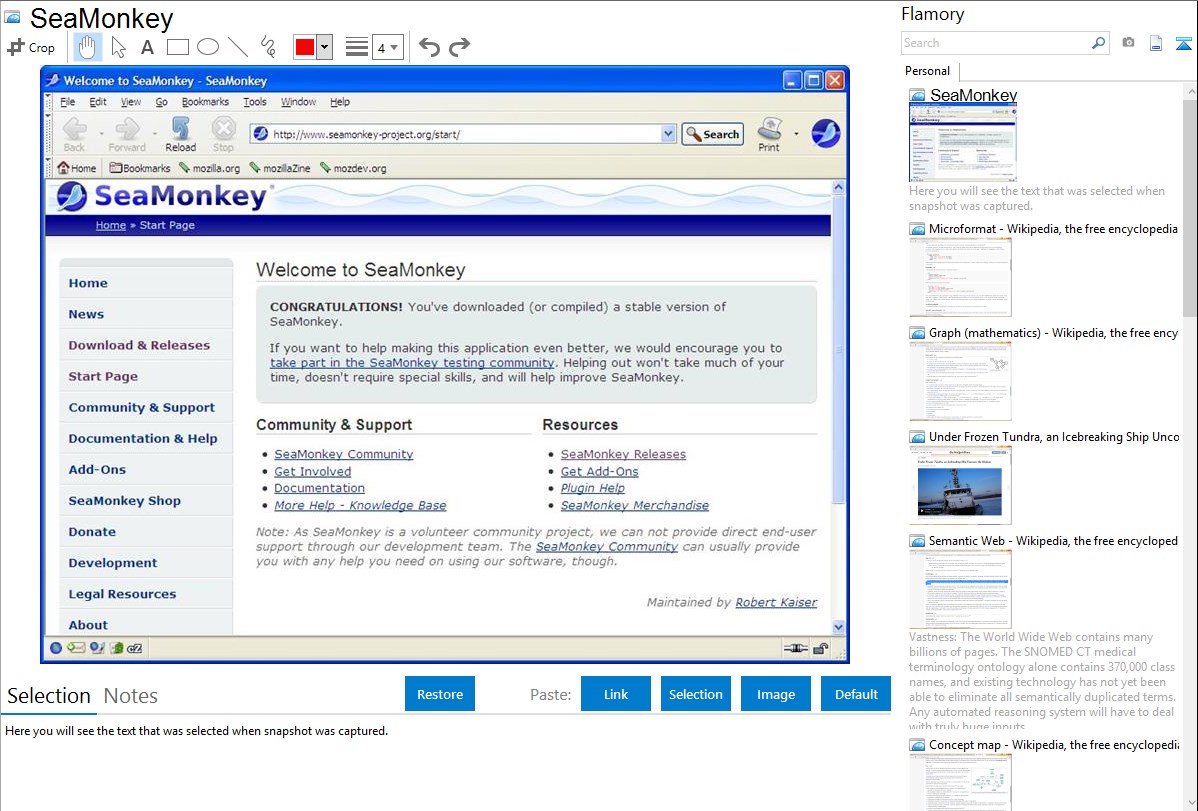Image resolution: width=1198 pixels, height=811 pixels.
Task: Switch to the Notes tab
Action: (x=131, y=696)
